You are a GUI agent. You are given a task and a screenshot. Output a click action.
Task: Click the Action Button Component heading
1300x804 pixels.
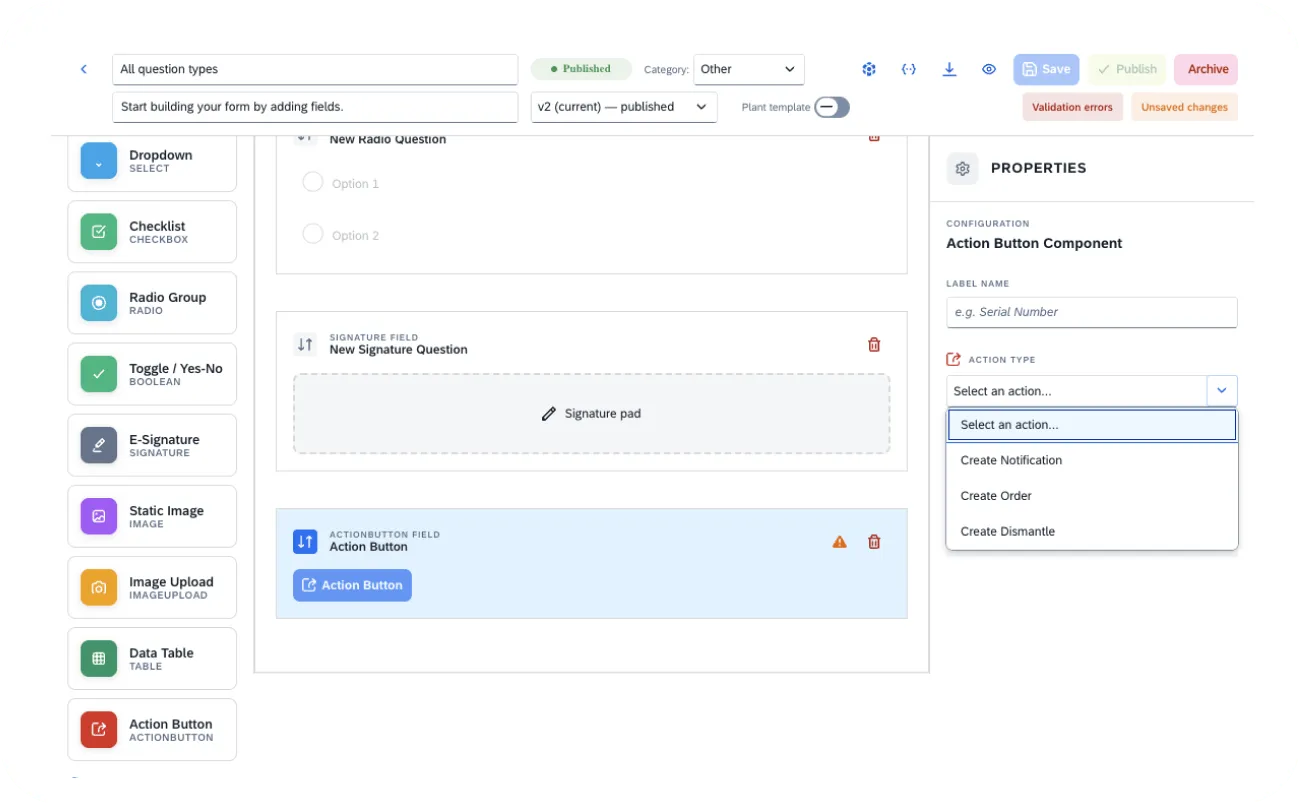point(1034,243)
